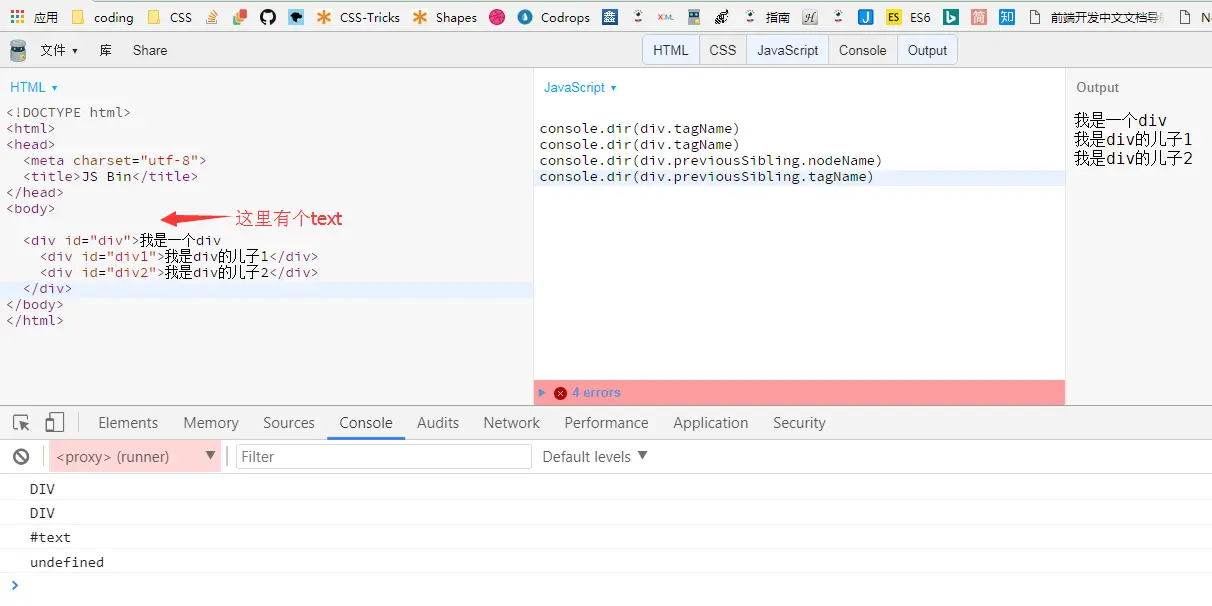Open the Bing bookmark icon

coord(952,17)
